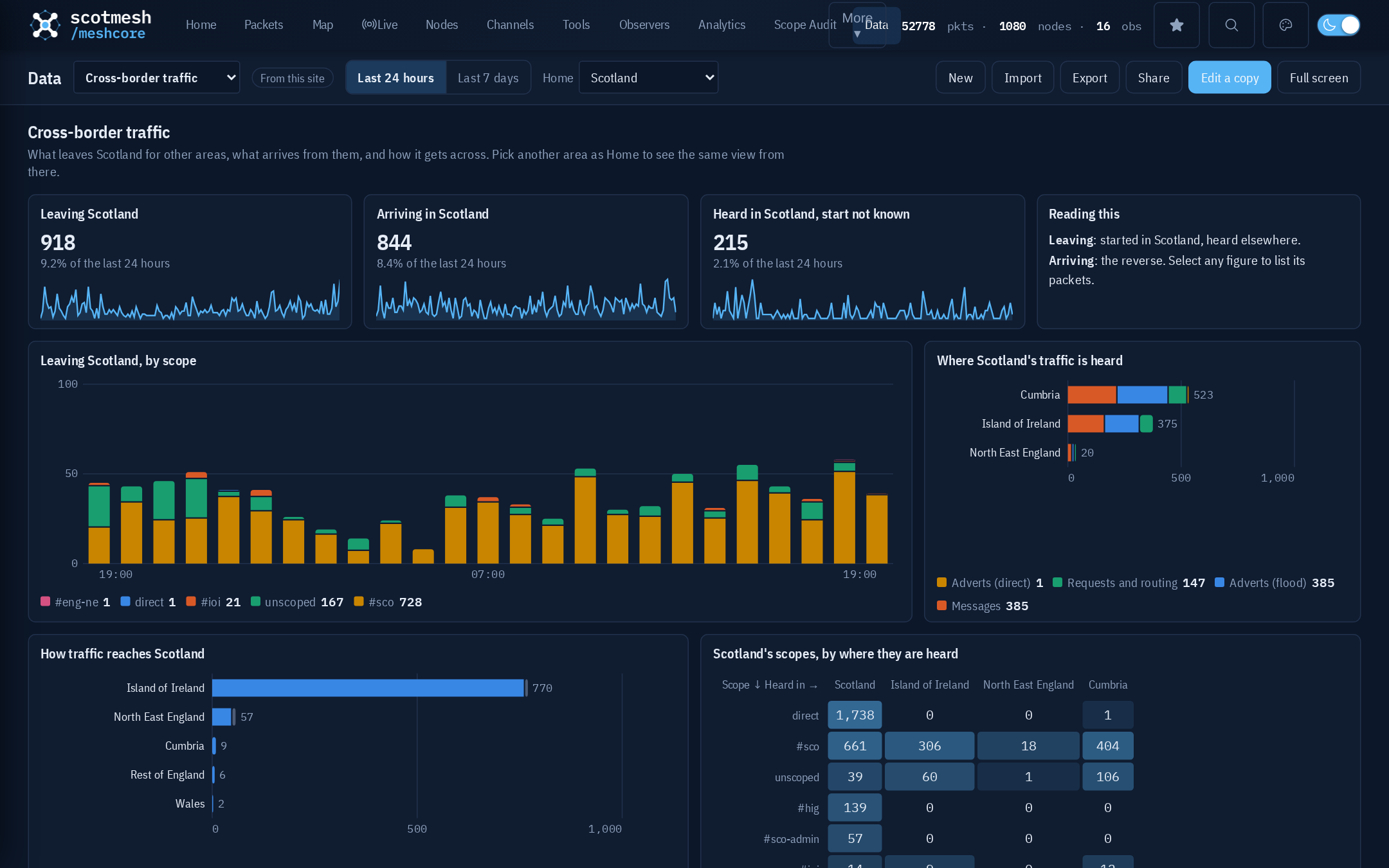Toggle the Messages legend swatch
The width and height of the screenshot is (1389, 868).
941,606
